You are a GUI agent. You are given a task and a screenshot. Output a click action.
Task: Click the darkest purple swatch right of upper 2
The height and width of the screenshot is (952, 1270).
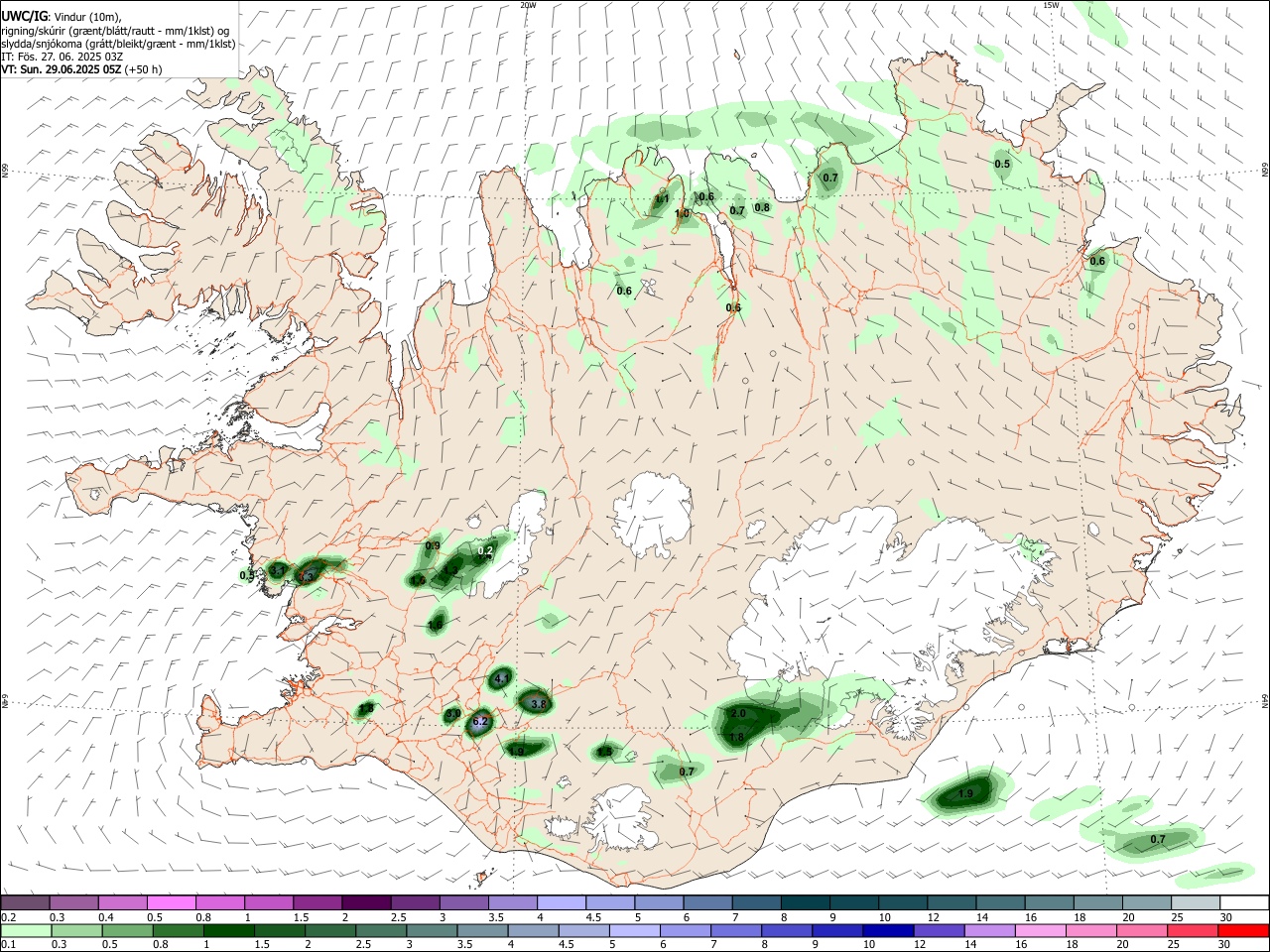(366, 902)
